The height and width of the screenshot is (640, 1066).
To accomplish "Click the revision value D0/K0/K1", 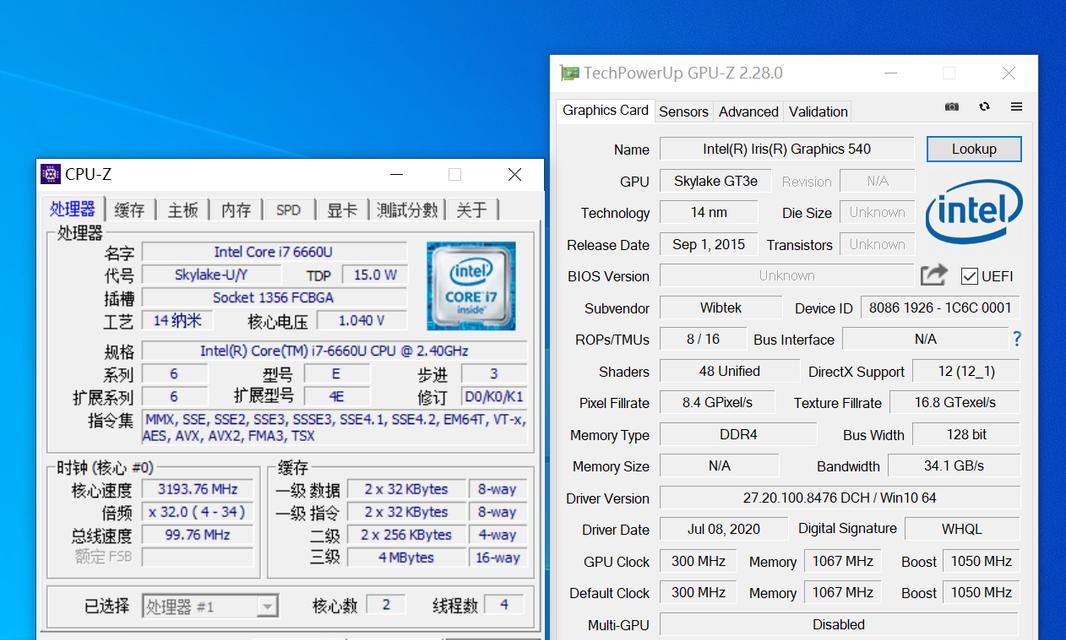I will [494, 397].
